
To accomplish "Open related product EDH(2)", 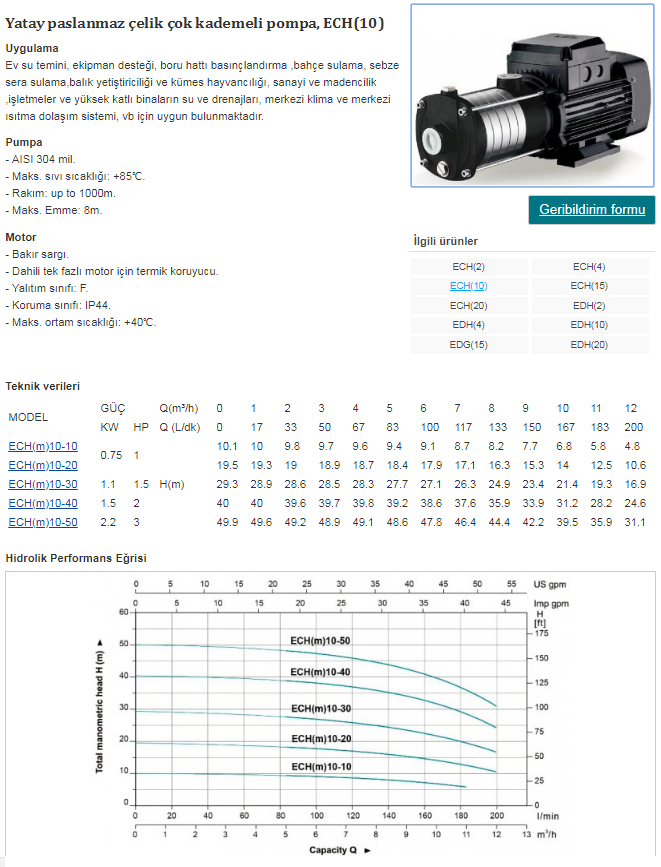I will coord(589,306).
